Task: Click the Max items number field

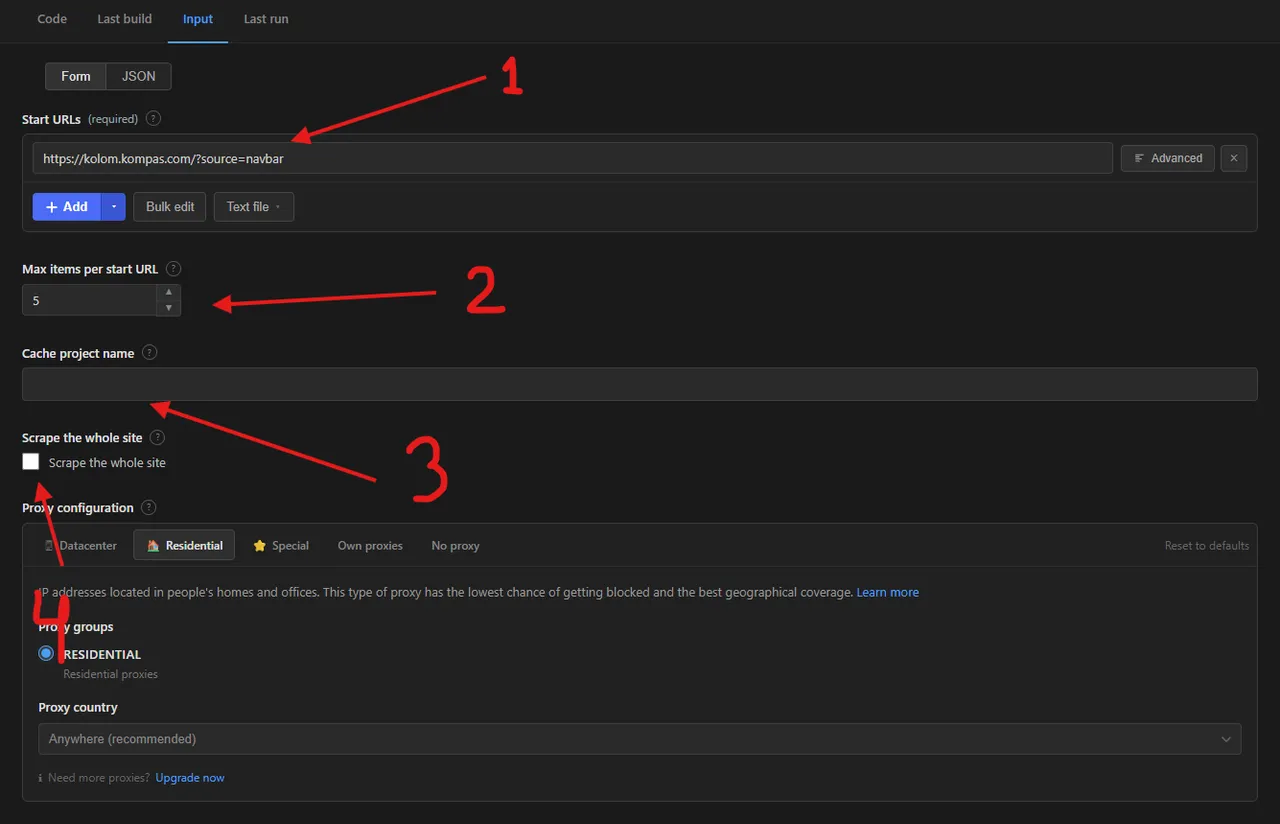Action: coord(89,300)
